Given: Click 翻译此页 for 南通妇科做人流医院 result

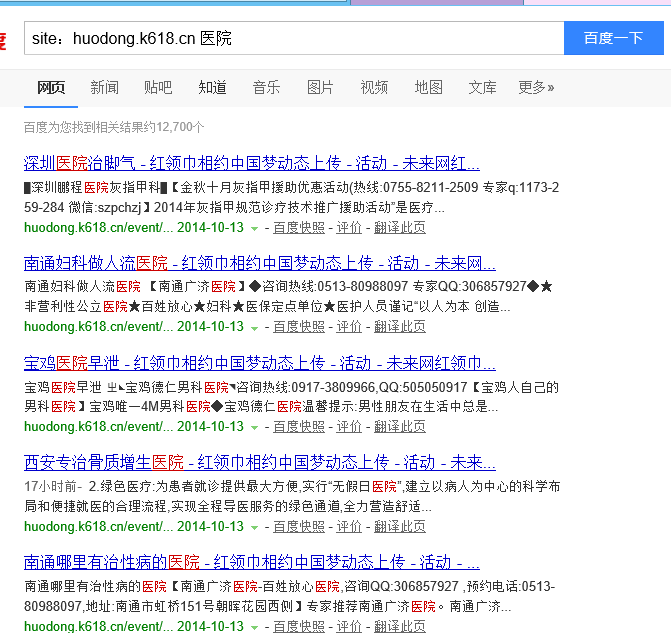Looking at the screenshot, I should coord(400,327).
